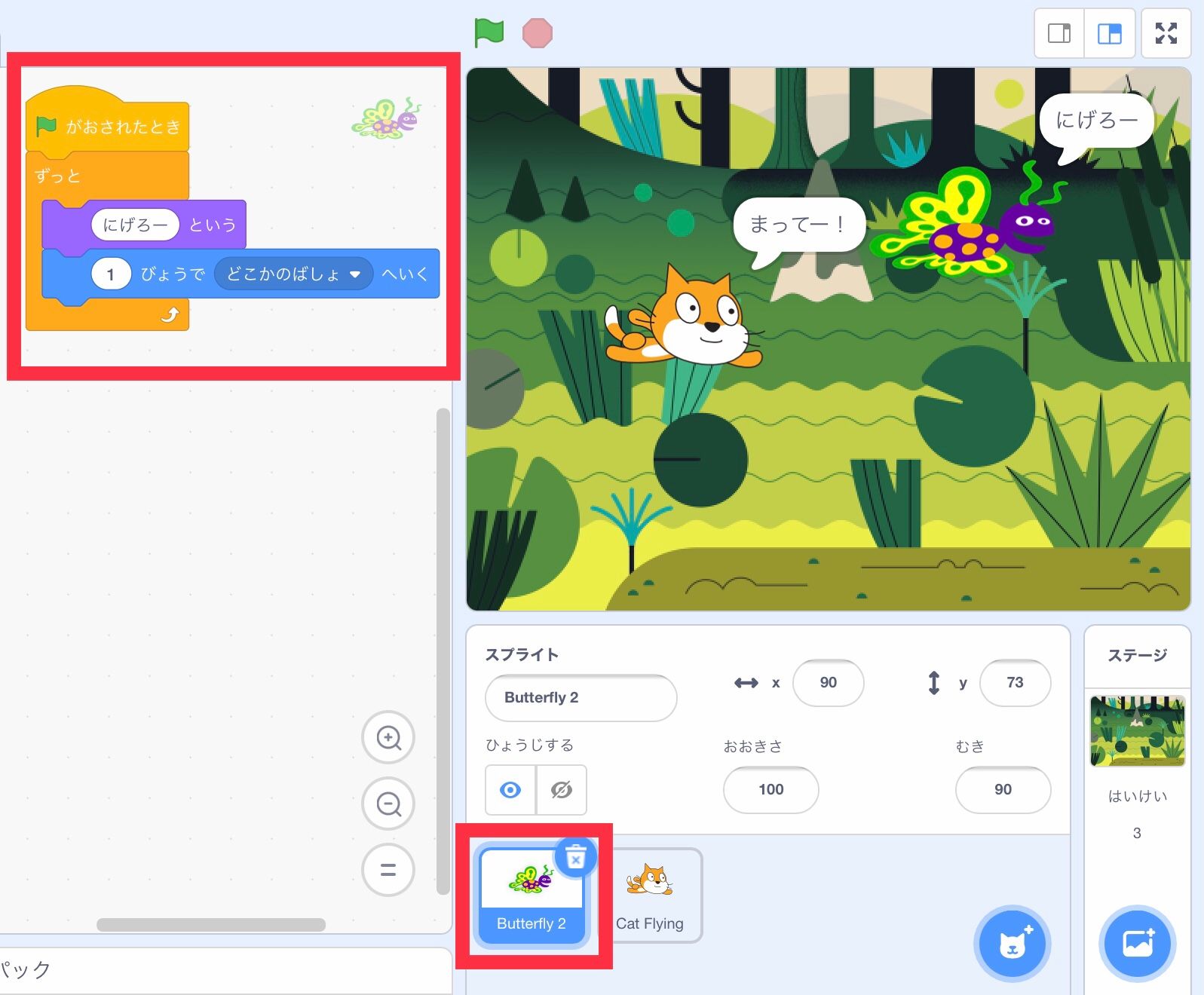Switch to small stage layout

point(1059,33)
